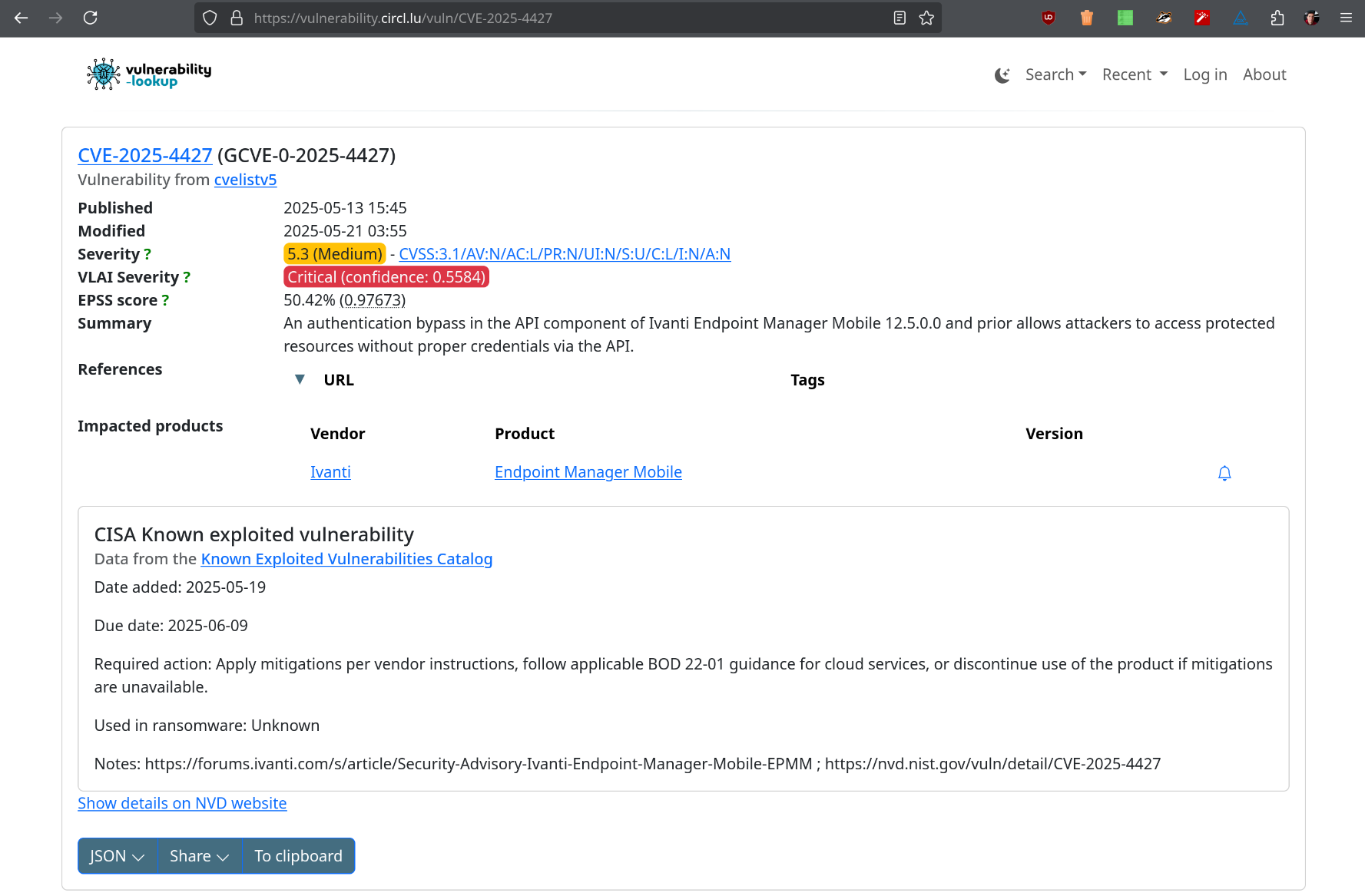Image resolution: width=1365 pixels, height=896 pixels.
Task: Click the EPSS value 50.42%
Action: pos(310,300)
